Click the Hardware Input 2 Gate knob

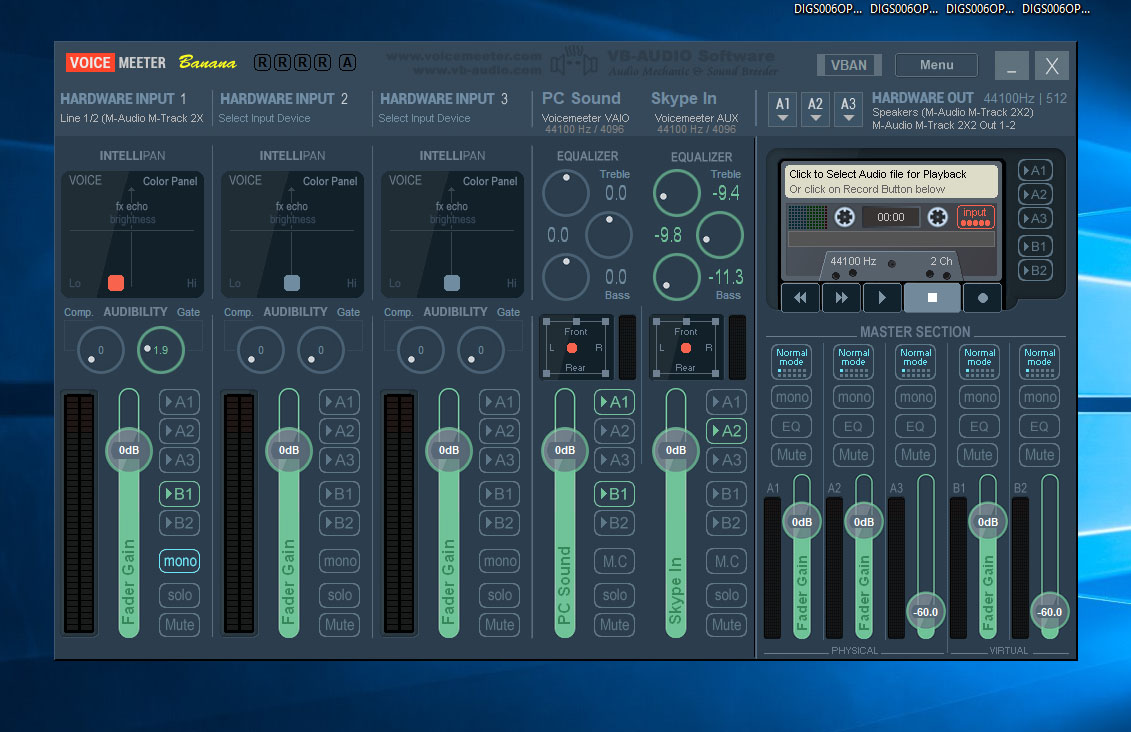(320, 350)
